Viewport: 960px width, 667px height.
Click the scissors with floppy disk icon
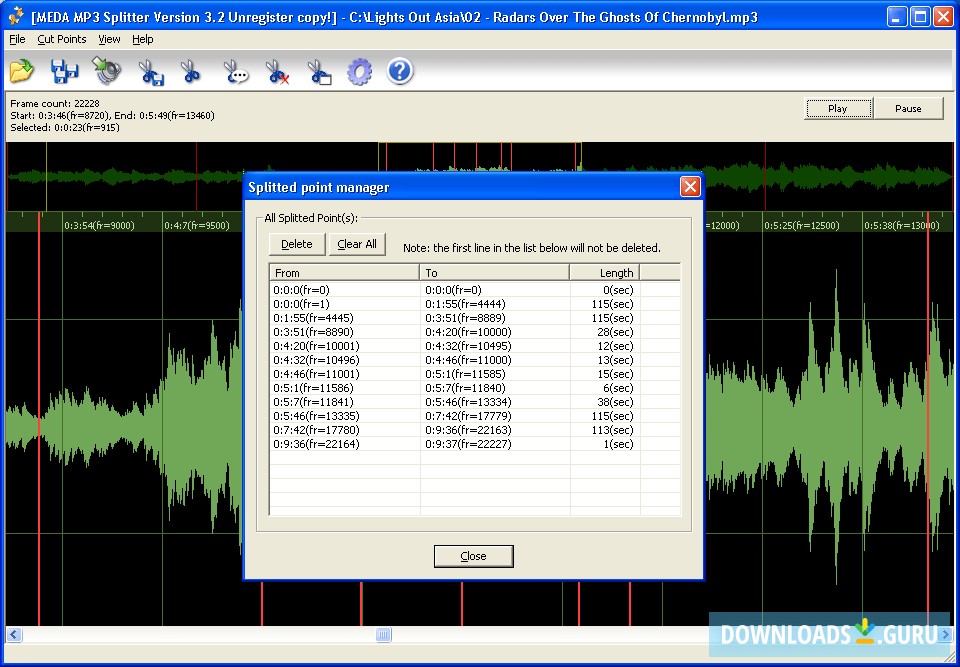coord(150,72)
